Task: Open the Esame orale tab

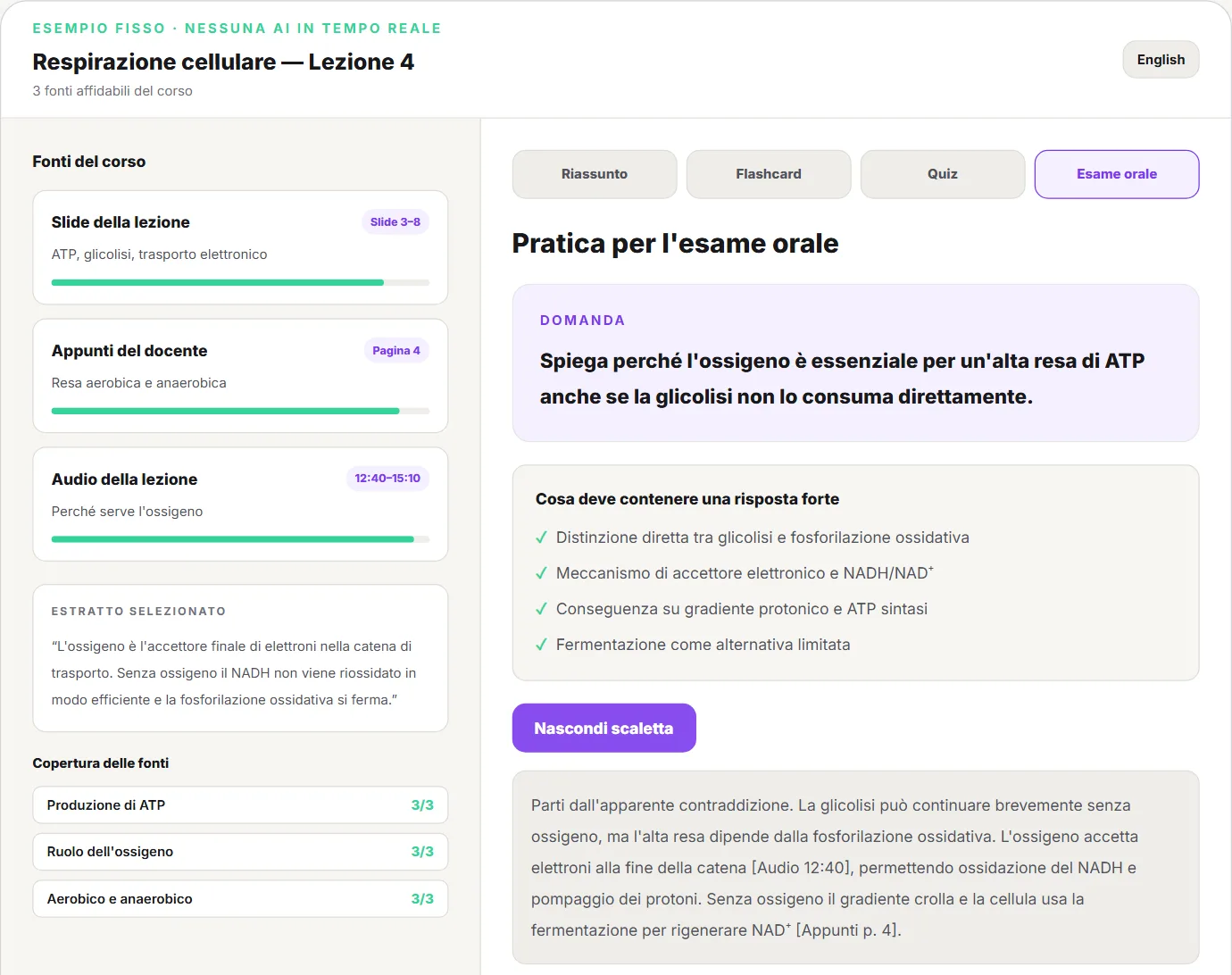Action: (1117, 174)
